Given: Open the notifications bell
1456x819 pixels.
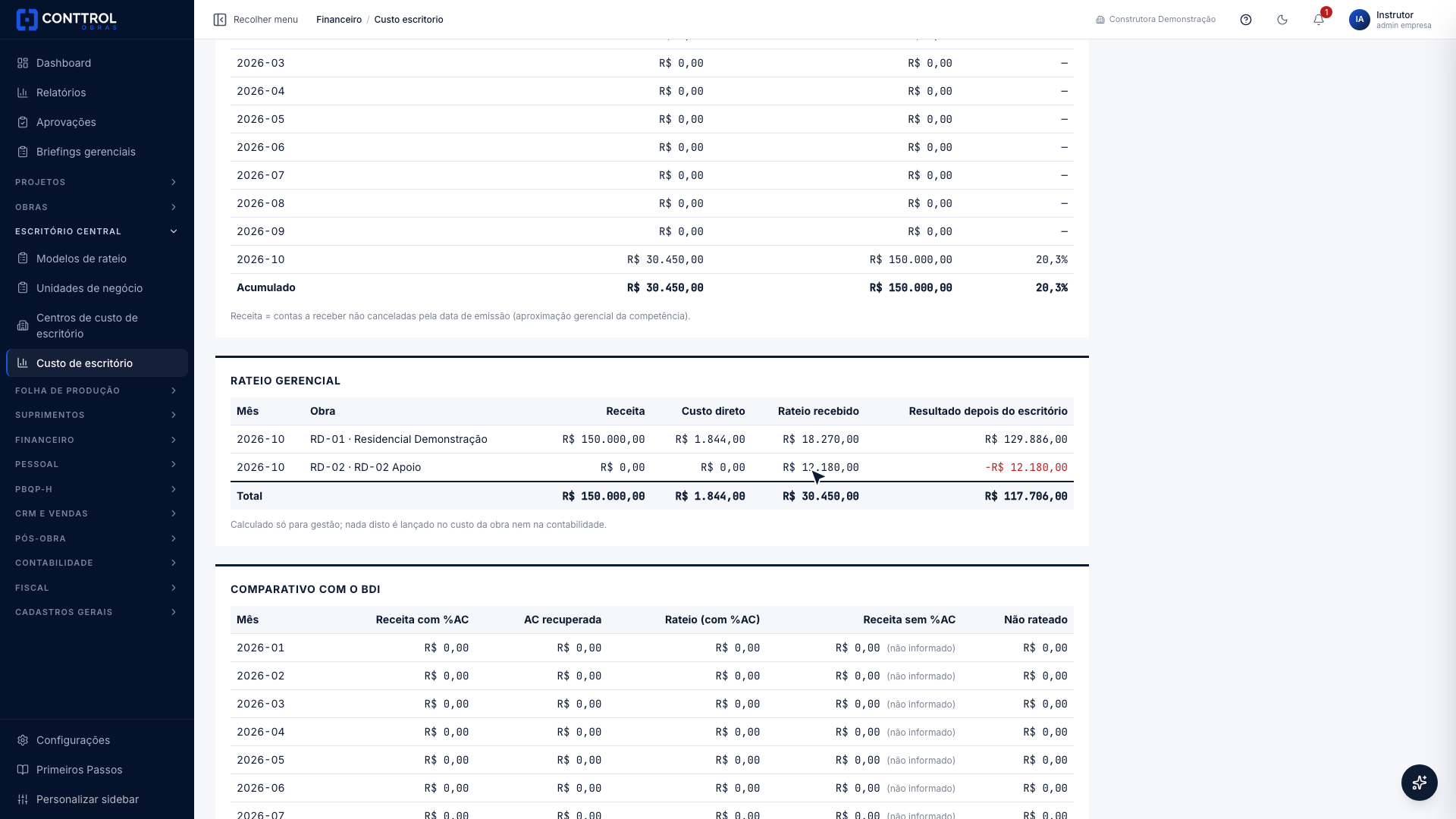Looking at the screenshot, I should [1319, 20].
